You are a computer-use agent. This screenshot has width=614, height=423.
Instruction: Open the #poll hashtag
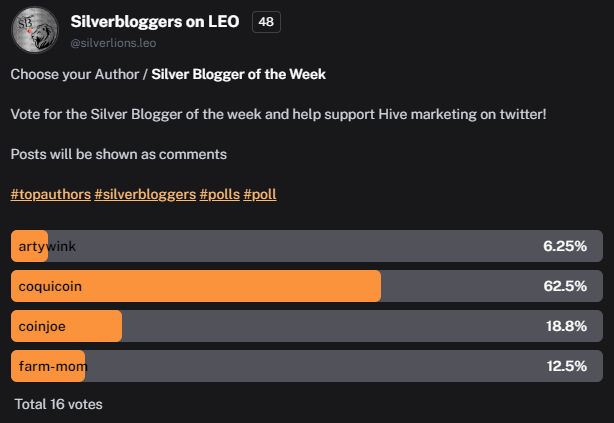(x=260, y=194)
